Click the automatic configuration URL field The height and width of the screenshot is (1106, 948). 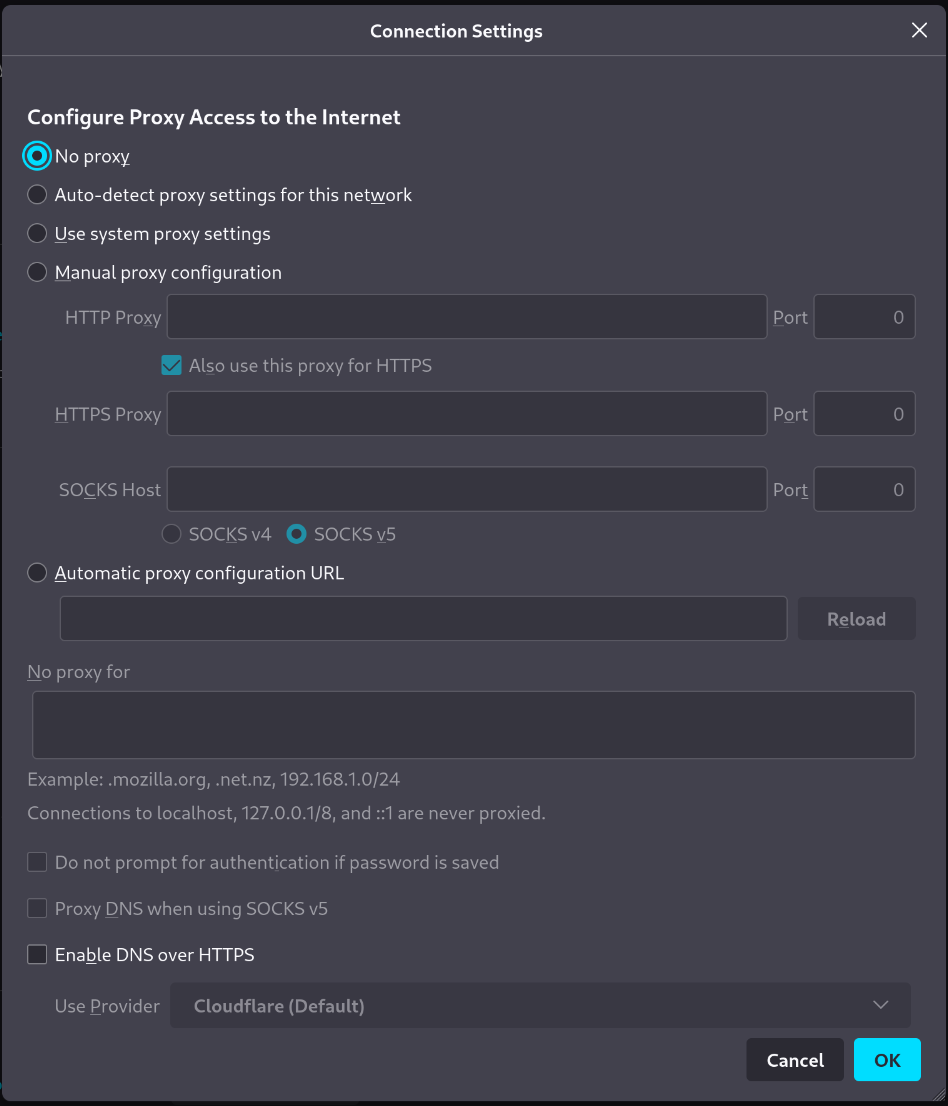point(423,618)
